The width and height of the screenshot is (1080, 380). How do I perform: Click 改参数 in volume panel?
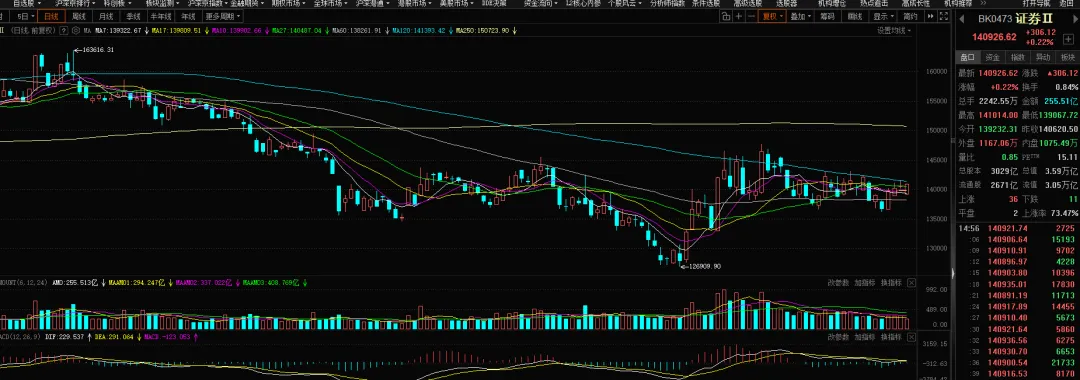pos(838,282)
